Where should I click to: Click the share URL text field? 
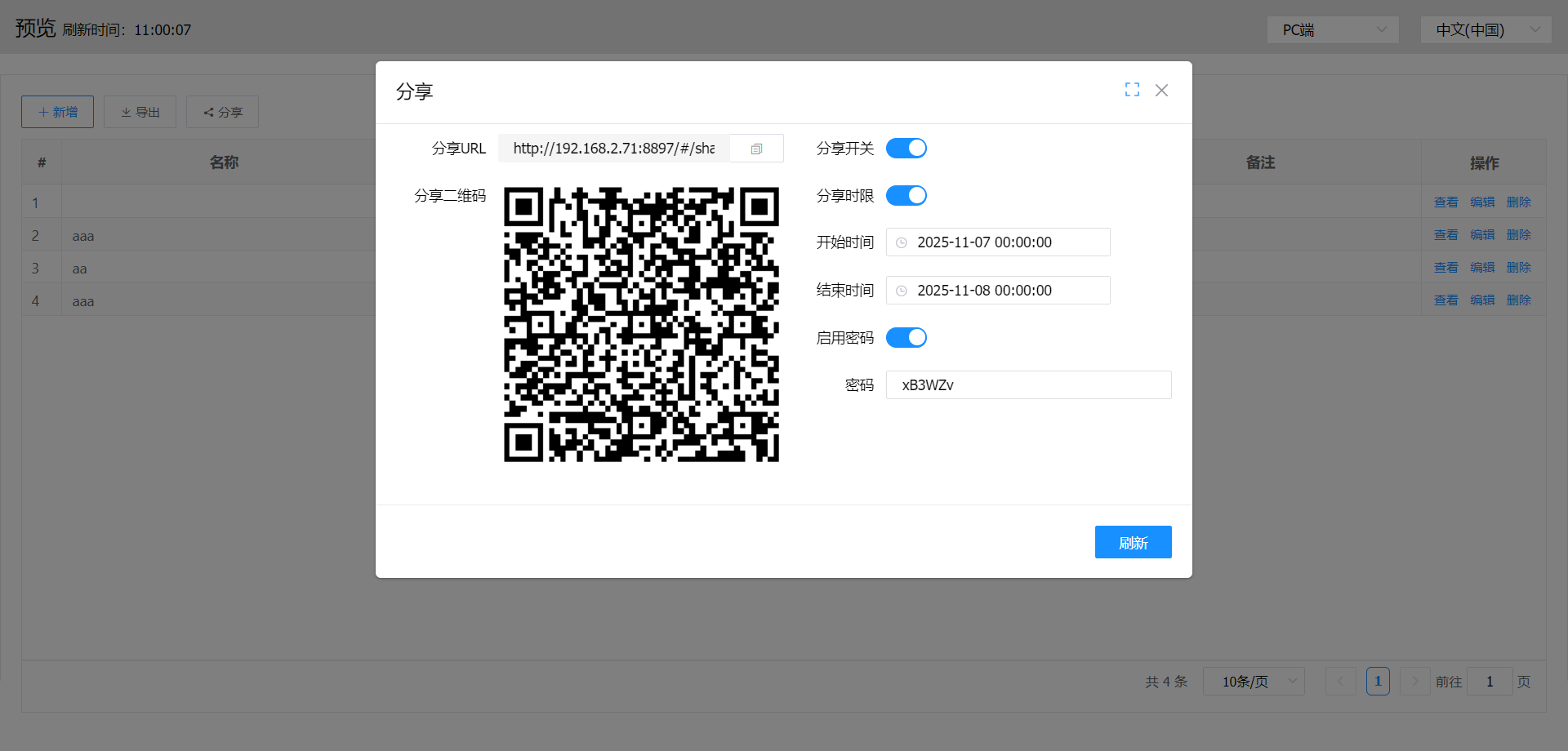(x=613, y=149)
